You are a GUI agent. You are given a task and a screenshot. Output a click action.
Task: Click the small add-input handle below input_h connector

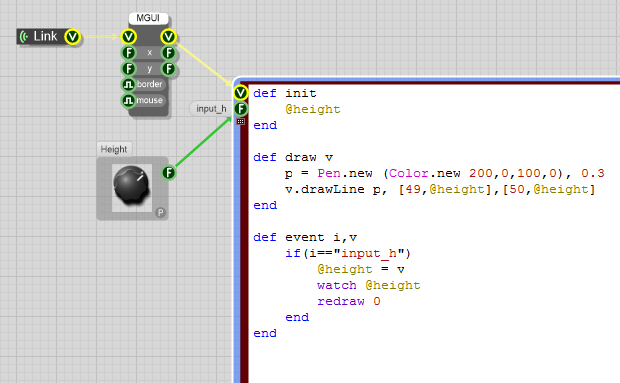[240, 122]
